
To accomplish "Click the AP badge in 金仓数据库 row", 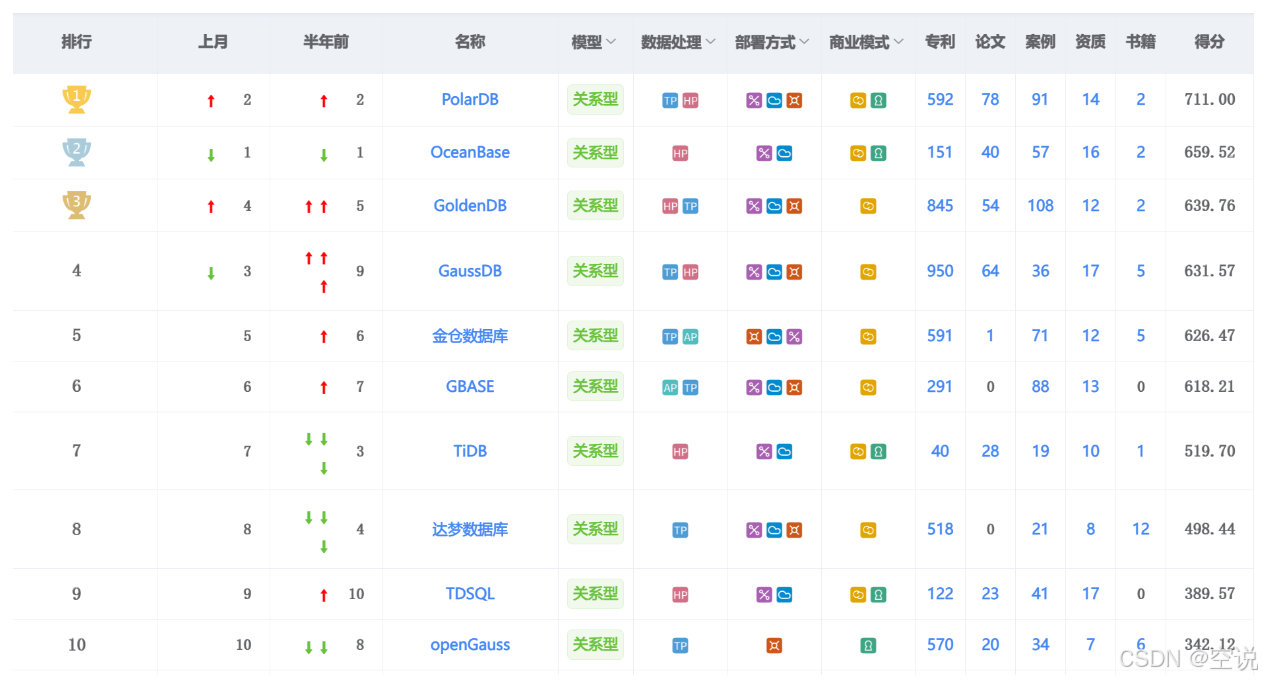I will pyautogui.click(x=690, y=337).
